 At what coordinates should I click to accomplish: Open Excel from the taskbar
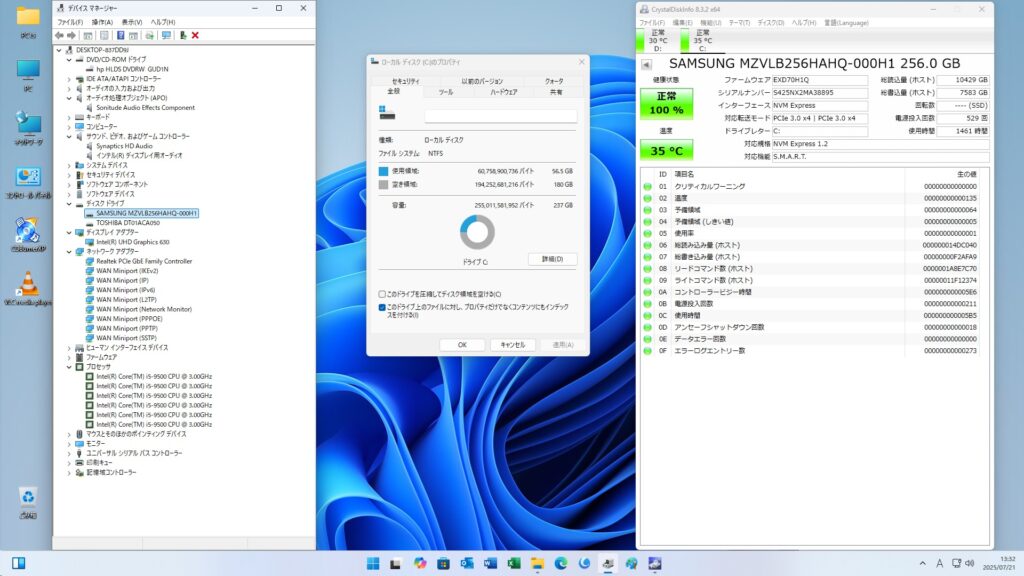point(514,564)
